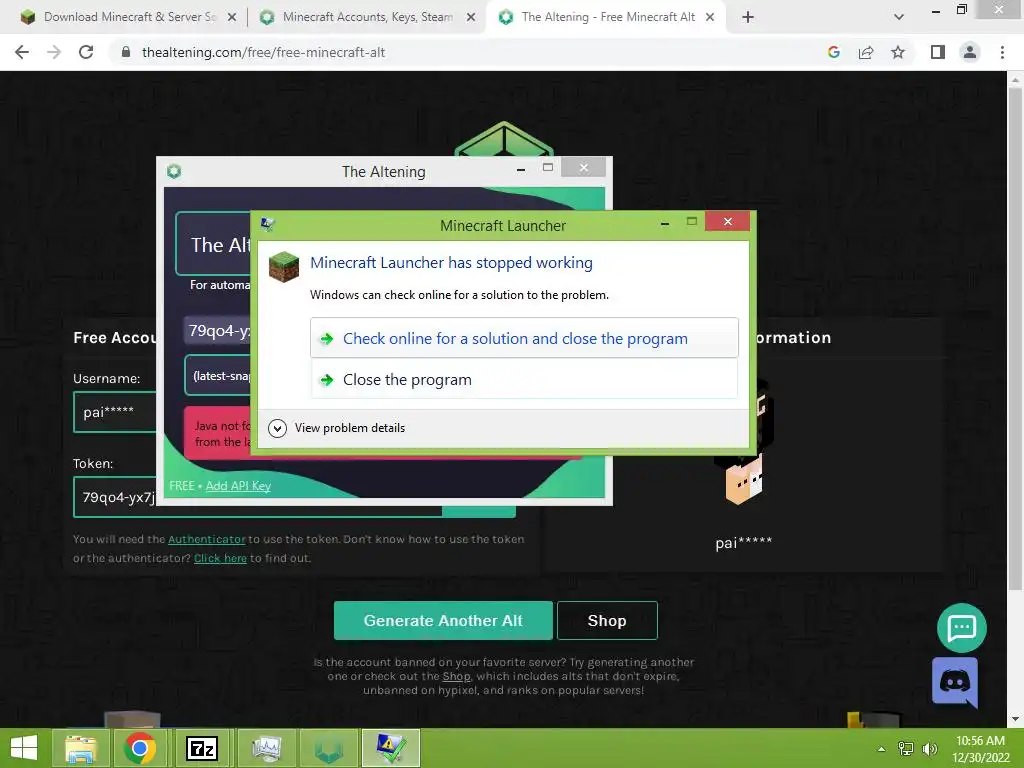Open the live chat bubble icon

[961, 628]
